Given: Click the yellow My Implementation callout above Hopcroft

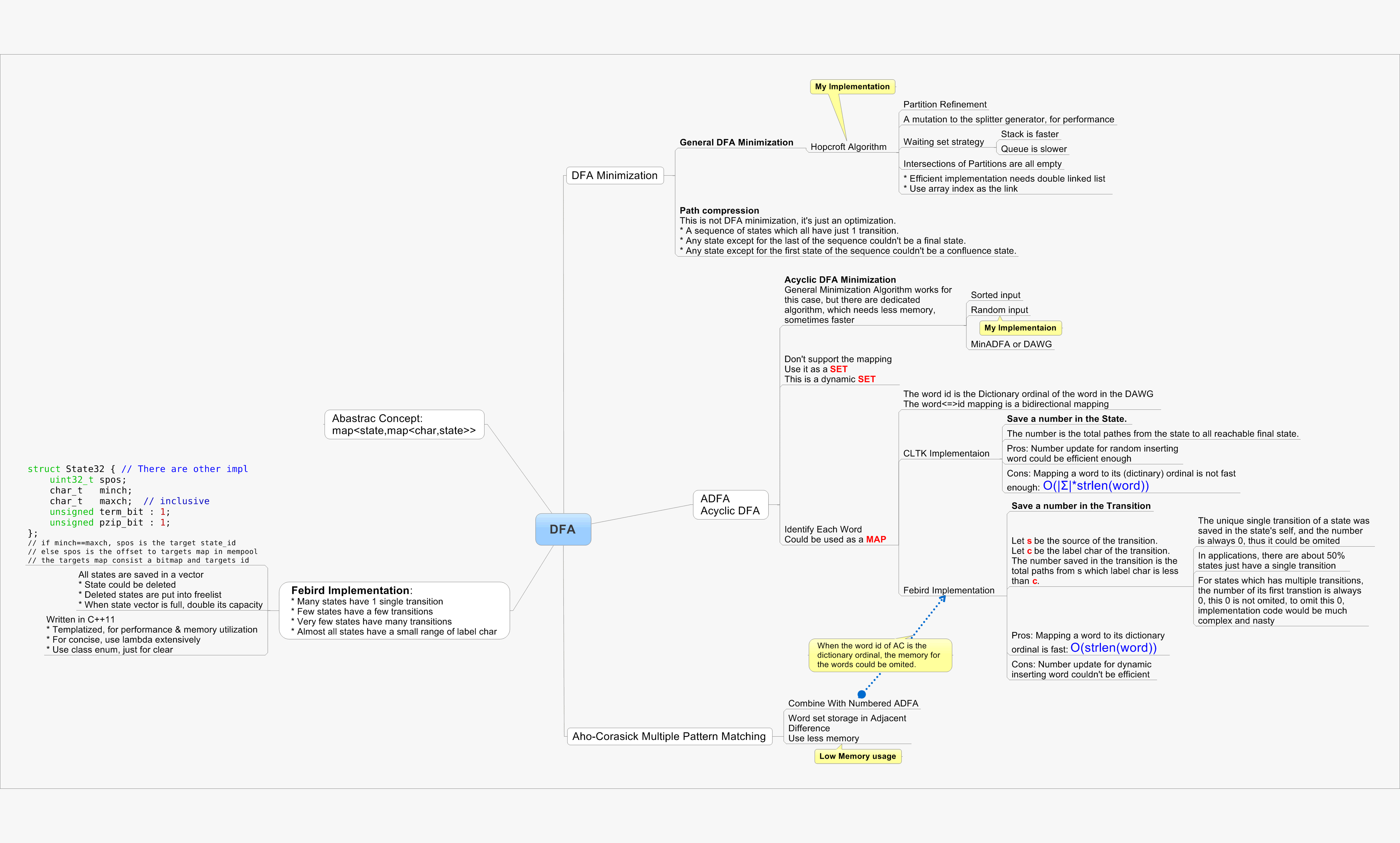Looking at the screenshot, I should (x=852, y=86).
